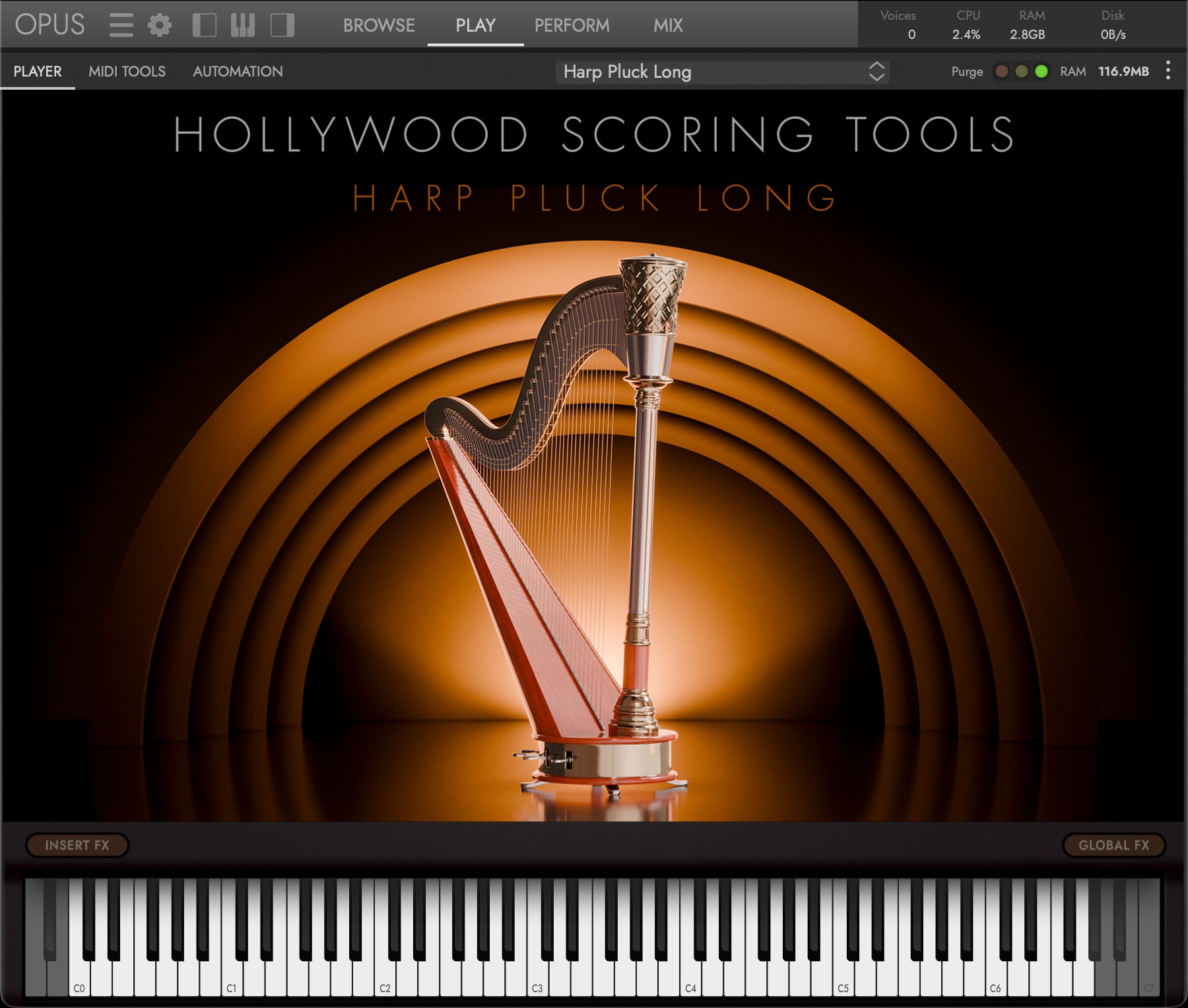Play the C1 key on keyboard
The width and height of the screenshot is (1188, 1008).
232,976
